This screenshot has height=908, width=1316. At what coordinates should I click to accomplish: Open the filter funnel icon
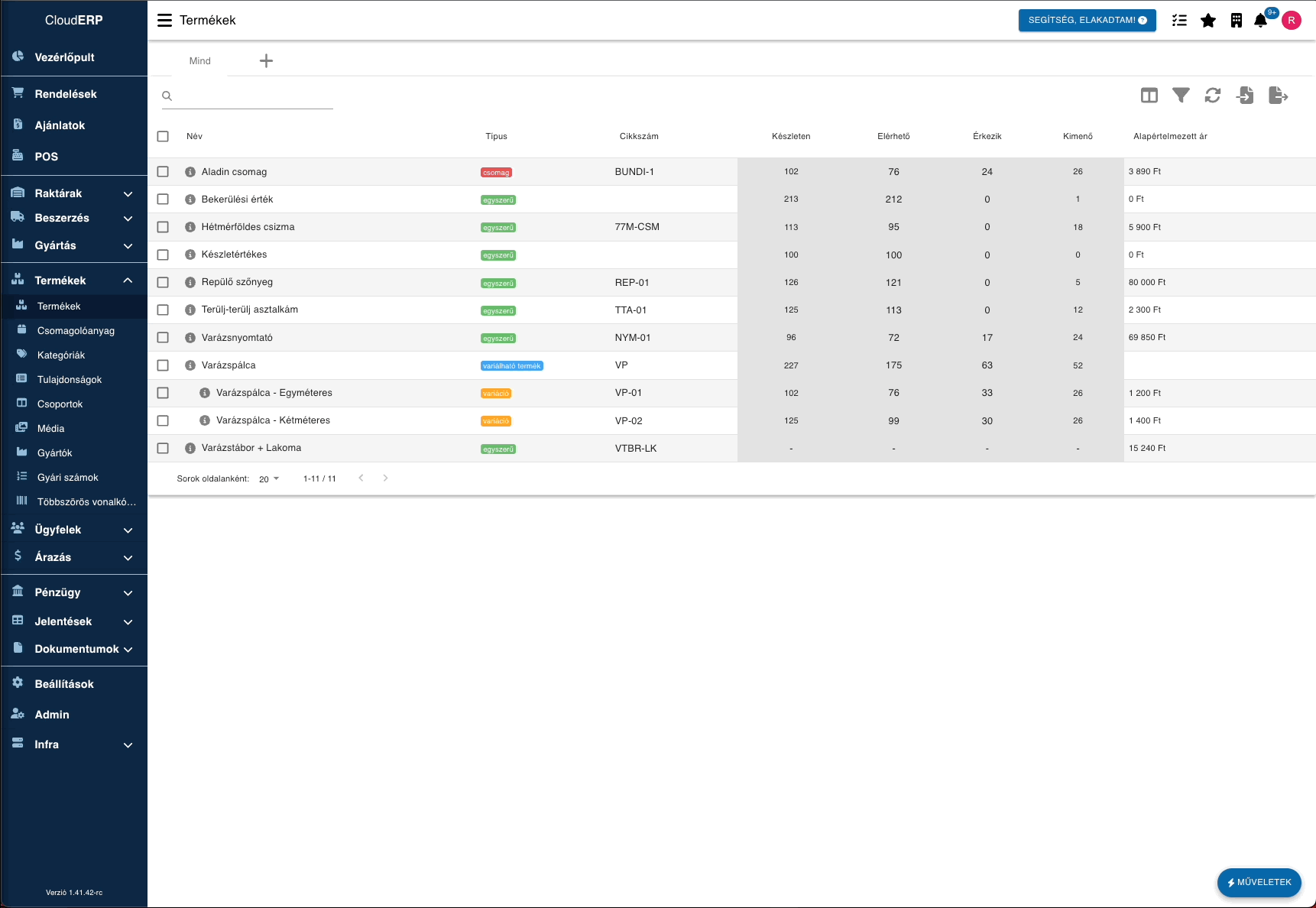(1181, 96)
